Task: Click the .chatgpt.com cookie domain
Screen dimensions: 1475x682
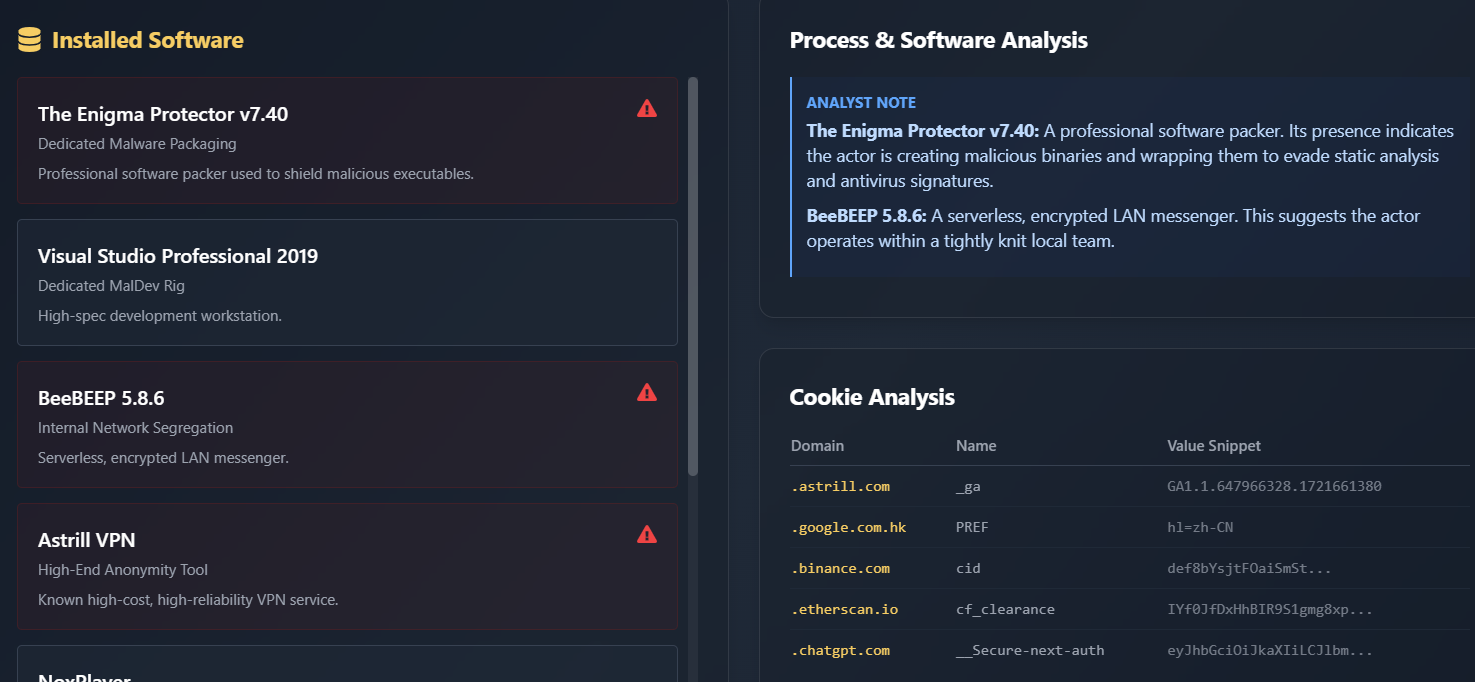Action: [840, 650]
